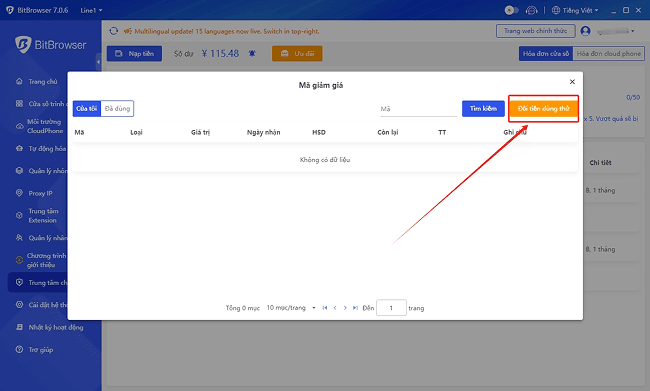This screenshot has height=391, width=650.
Task: Click the Môi trường CloudPhone cloud icon
Action: (19, 126)
